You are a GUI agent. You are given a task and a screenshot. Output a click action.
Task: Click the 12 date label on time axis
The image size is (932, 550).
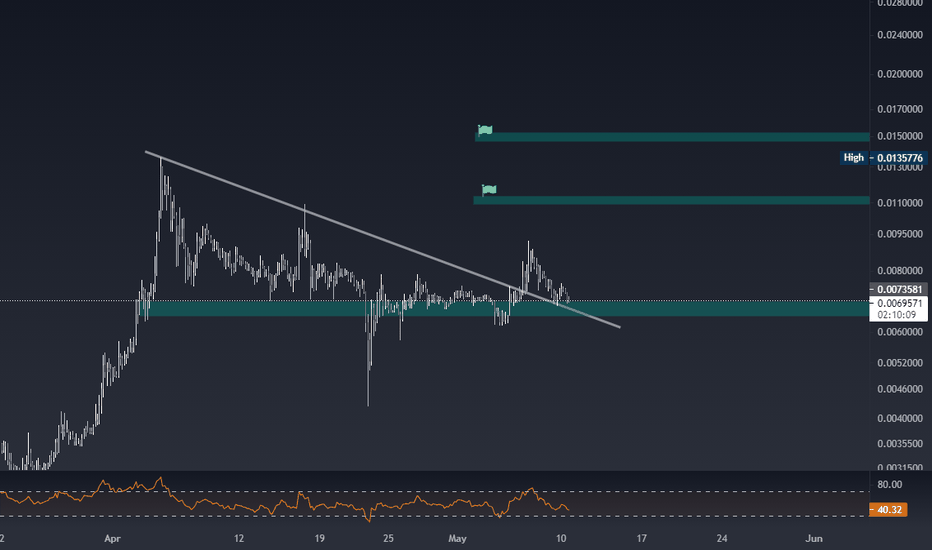click(x=238, y=539)
